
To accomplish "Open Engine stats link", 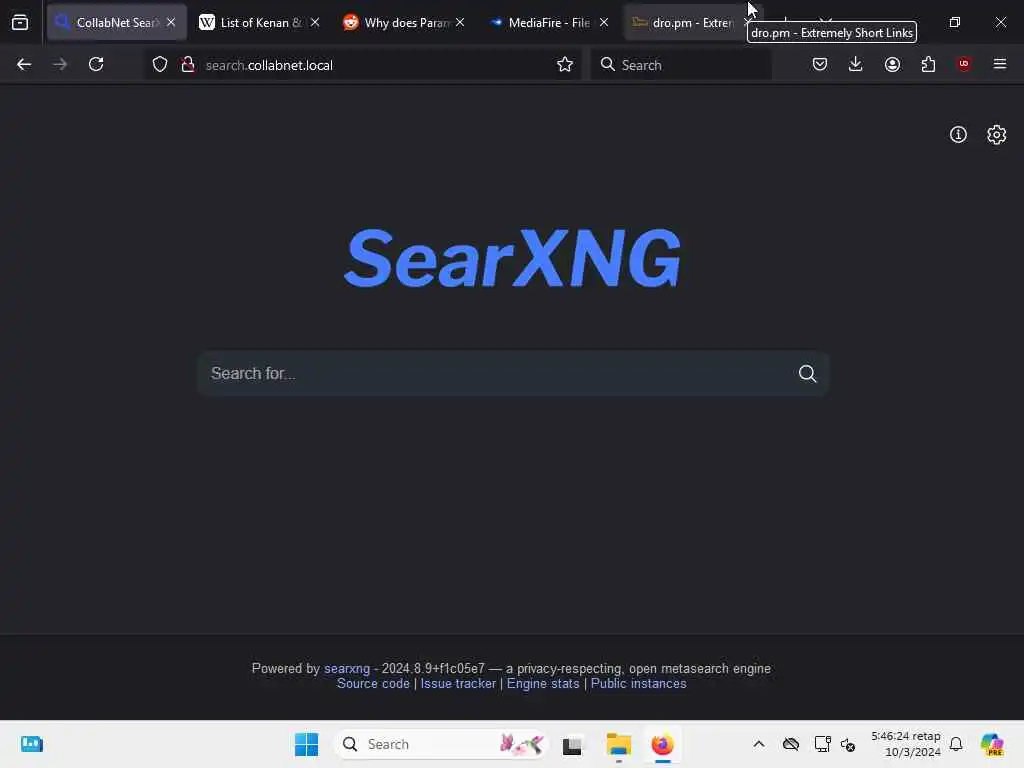I will pos(543,684).
